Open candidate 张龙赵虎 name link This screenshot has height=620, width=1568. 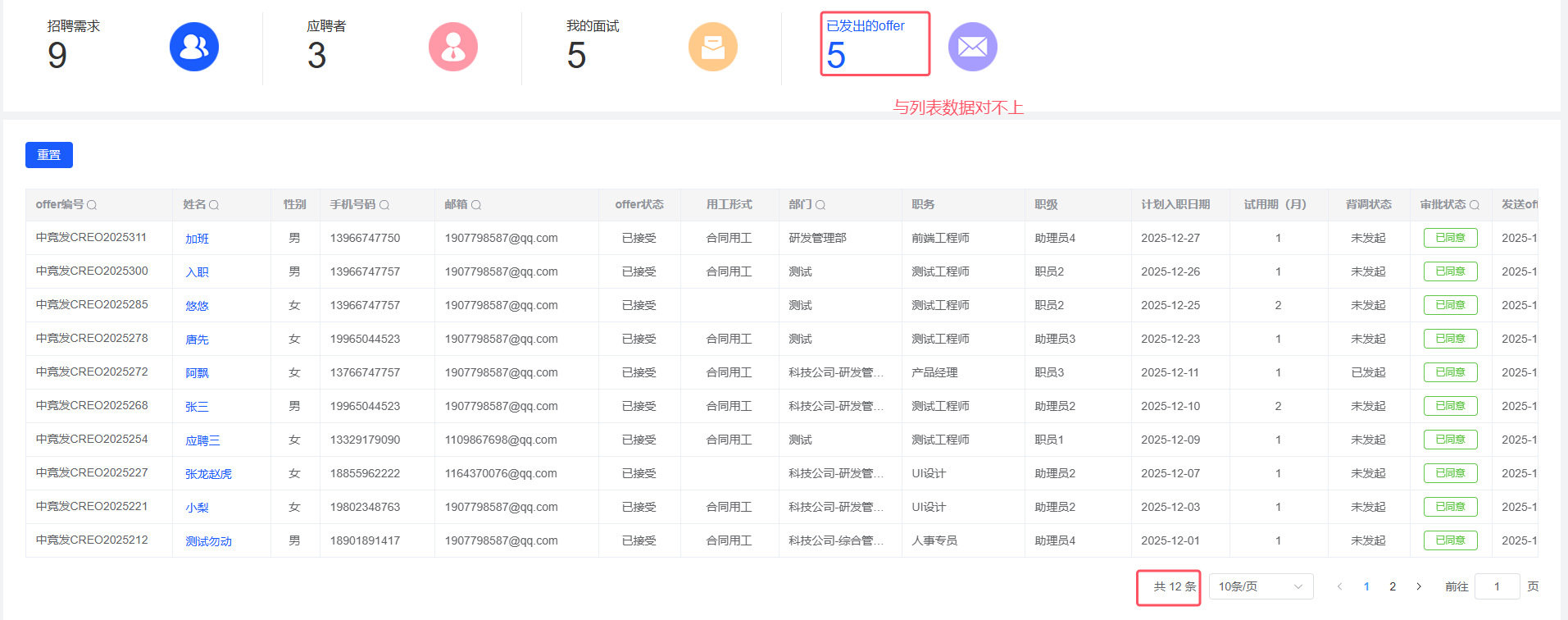click(x=208, y=474)
